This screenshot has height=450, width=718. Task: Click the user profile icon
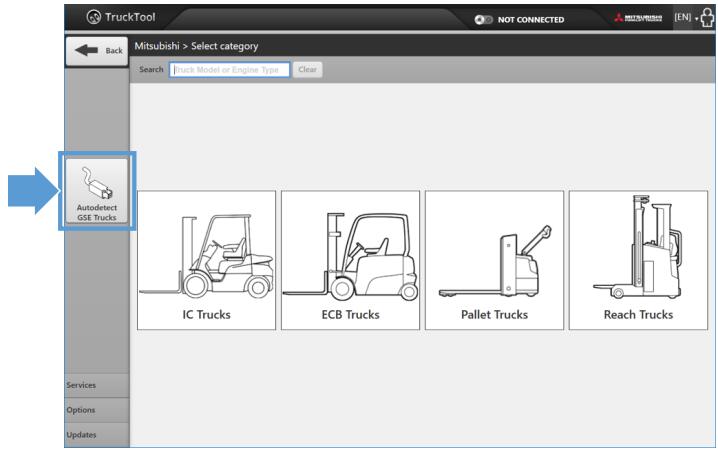[x=707, y=18]
